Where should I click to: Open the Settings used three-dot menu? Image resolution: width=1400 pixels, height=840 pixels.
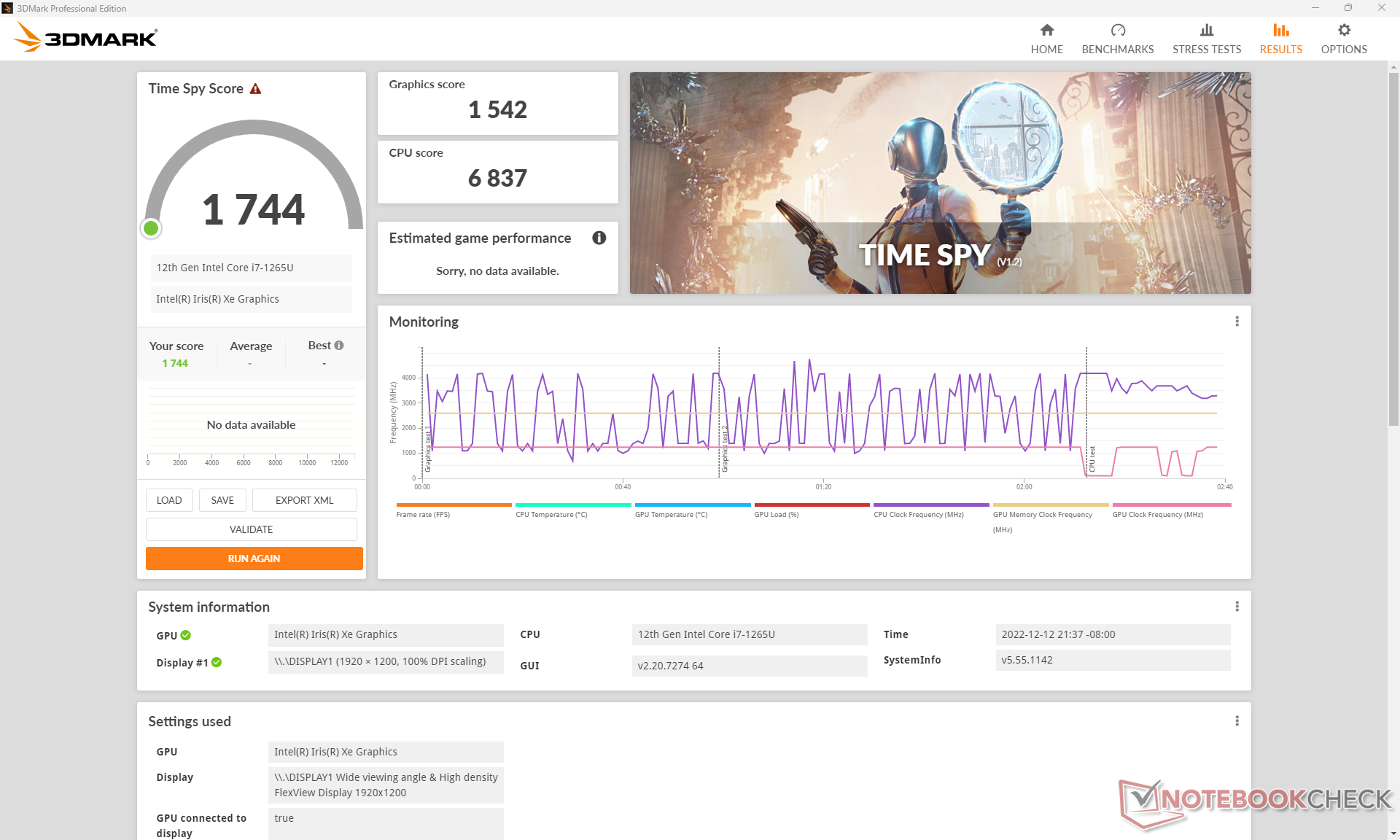(1237, 721)
